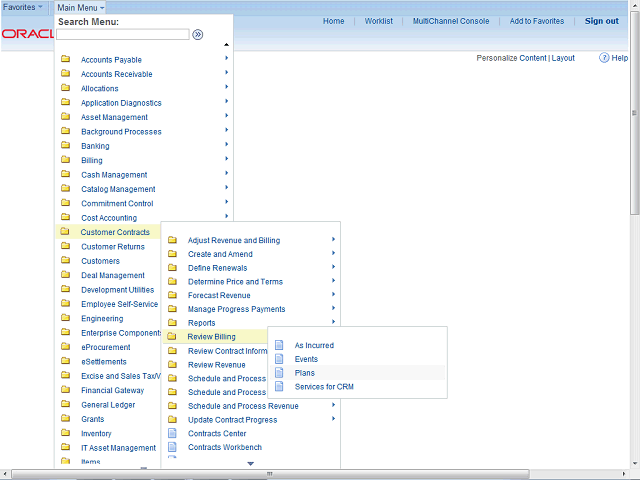
Task: Select Commitment Control menu entry
Action: tap(117, 204)
